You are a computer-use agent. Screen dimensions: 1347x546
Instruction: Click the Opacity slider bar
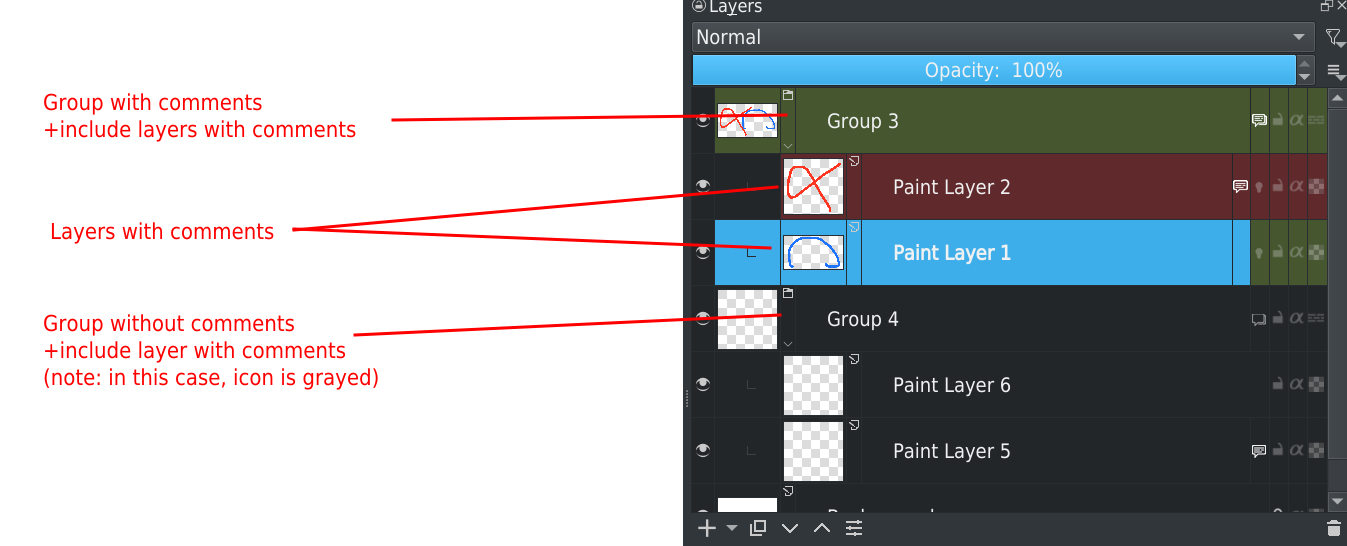993,71
